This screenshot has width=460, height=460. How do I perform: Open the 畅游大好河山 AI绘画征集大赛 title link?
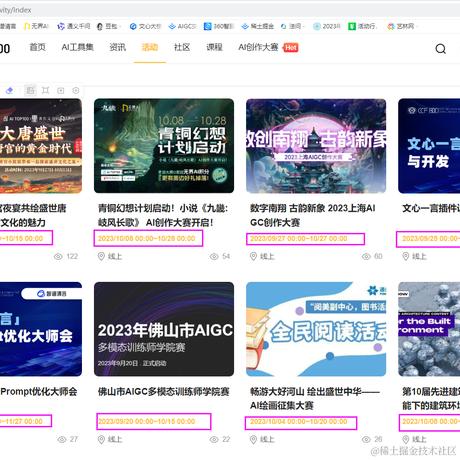point(315,398)
